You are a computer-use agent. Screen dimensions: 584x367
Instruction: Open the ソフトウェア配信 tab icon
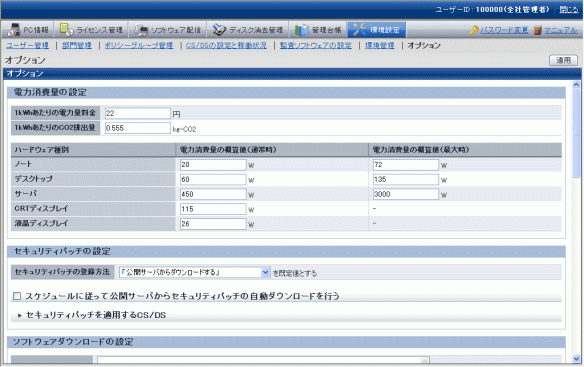(x=141, y=30)
